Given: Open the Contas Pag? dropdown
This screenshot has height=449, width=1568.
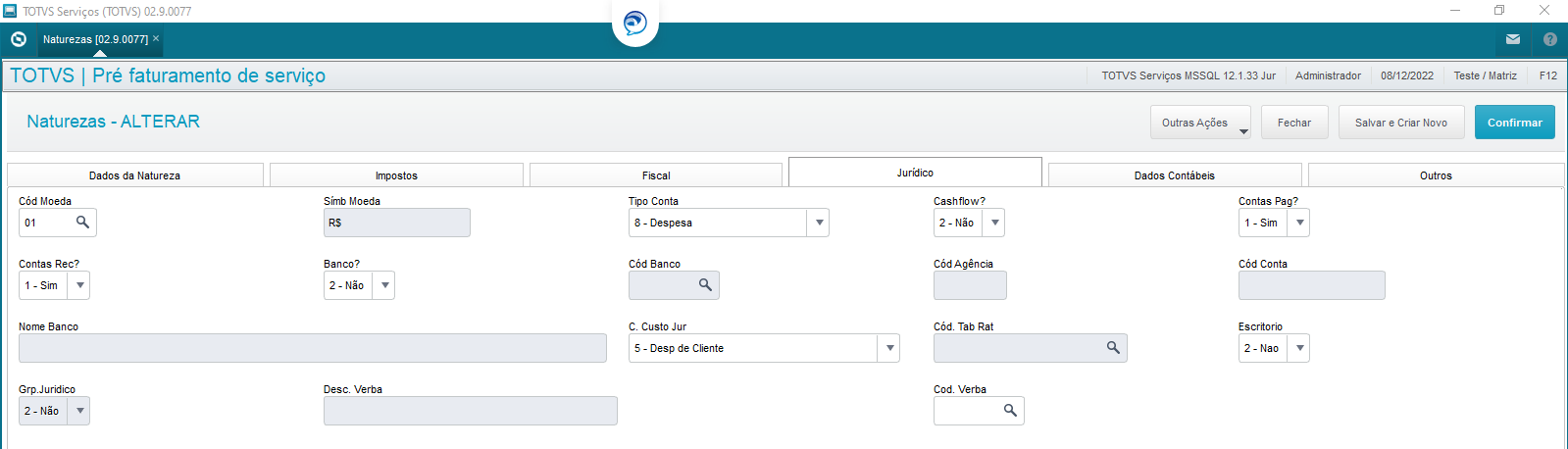Looking at the screenshot, I should pyautogui.click(x=1299, y=223).
